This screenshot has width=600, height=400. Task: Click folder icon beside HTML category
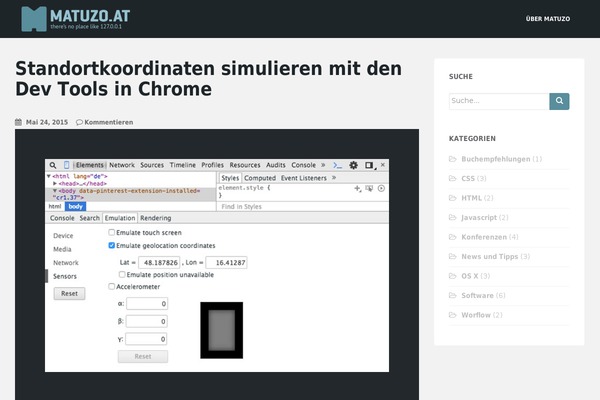point(453,198)
